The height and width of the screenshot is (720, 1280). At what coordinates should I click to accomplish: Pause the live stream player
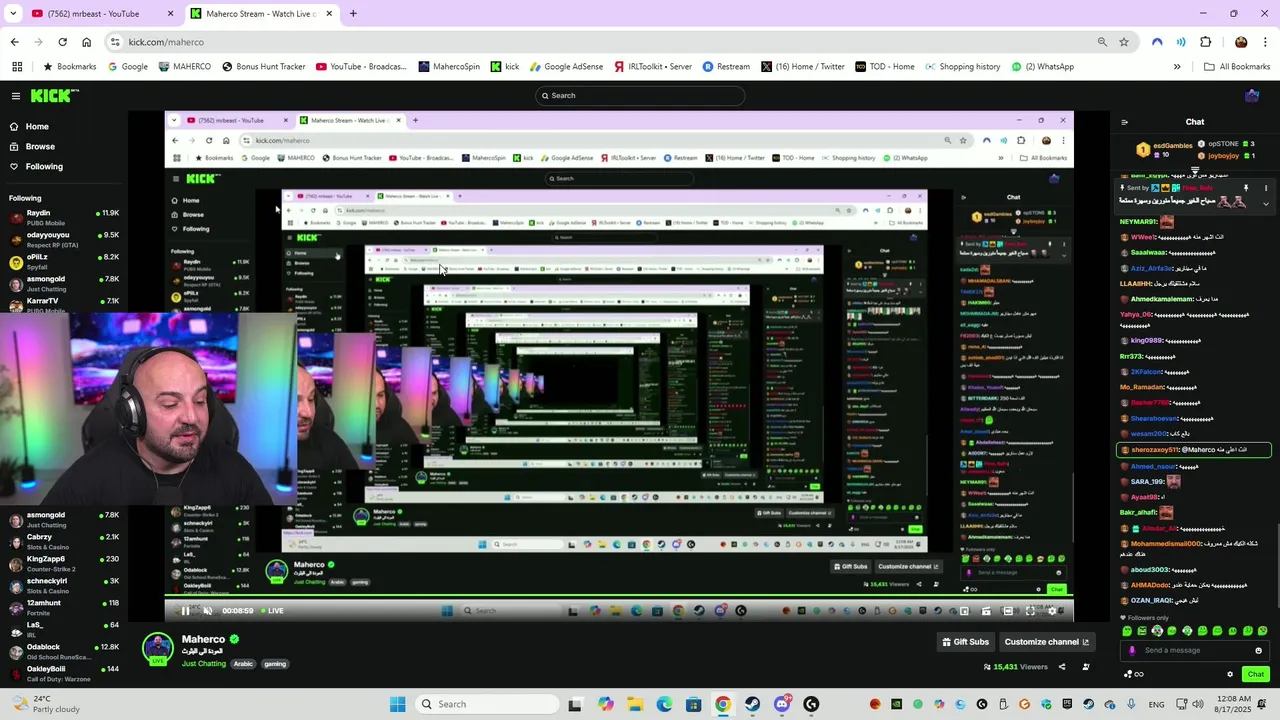pos(185,611)
